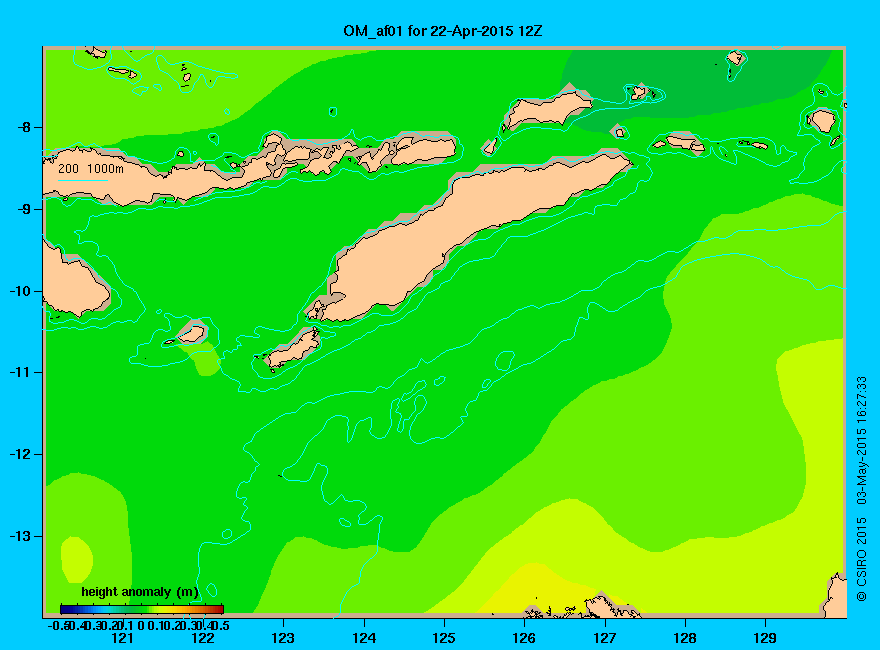
Task: Click the small island southwest of the large island
Action: (x=293, y=348)
